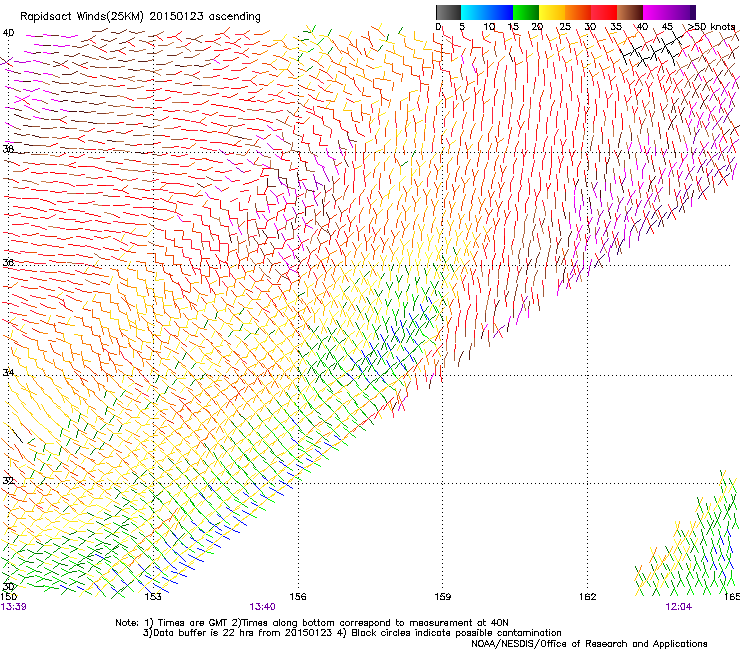
Task: Click the legend label '0'
Action: pos(438,27)
